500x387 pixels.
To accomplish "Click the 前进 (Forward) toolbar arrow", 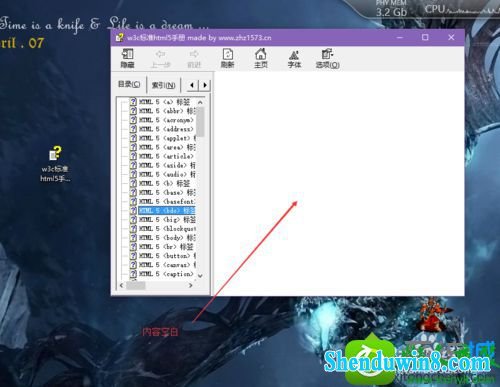I will click(x=194, y=59).
